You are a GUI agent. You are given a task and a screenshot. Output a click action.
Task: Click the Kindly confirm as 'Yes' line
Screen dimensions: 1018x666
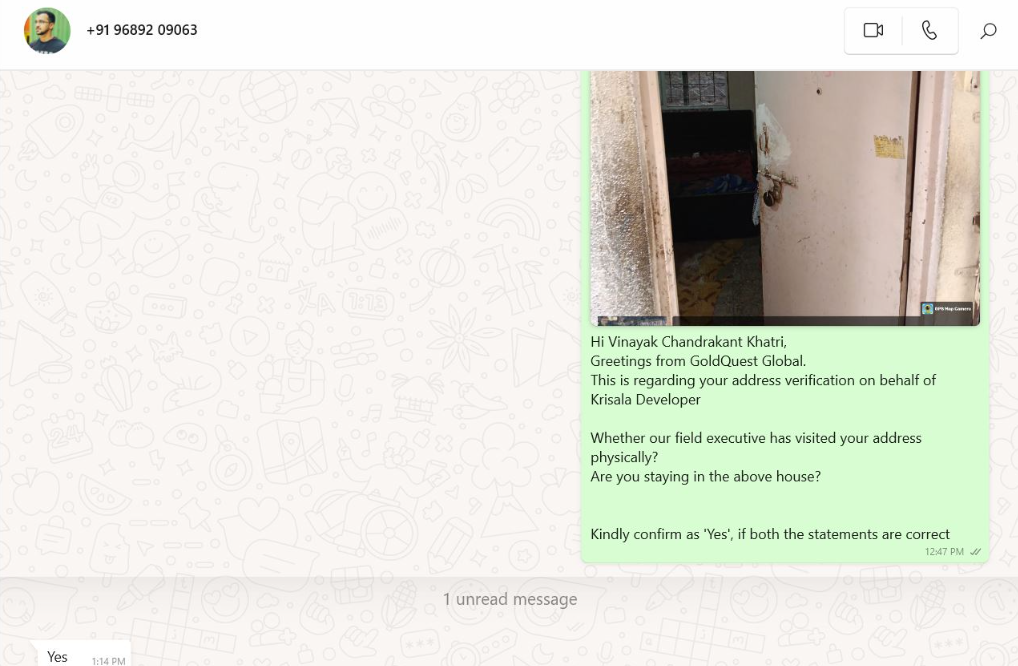click(x=770, y=534)
